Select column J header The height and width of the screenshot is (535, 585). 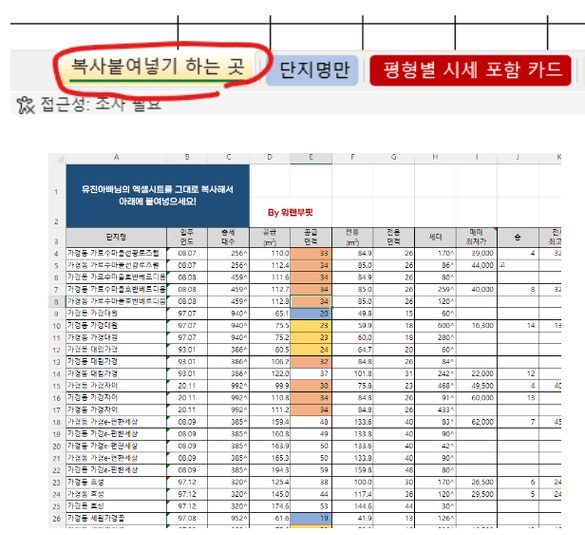(x=518, y=157)
